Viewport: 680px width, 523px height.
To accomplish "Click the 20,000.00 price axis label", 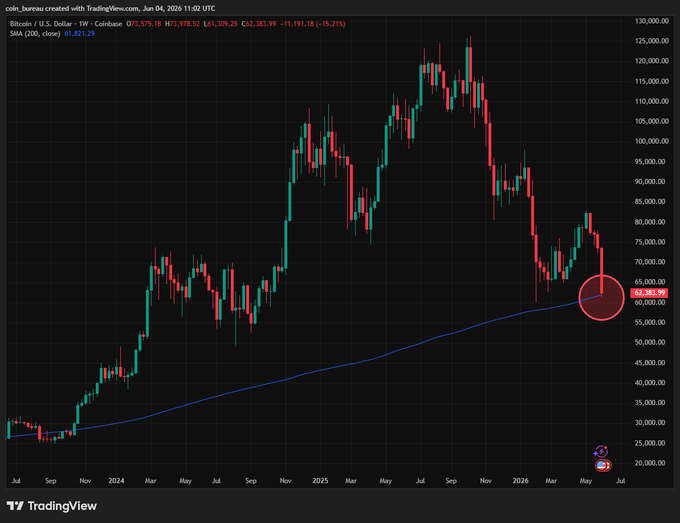I will pos(650,463).
